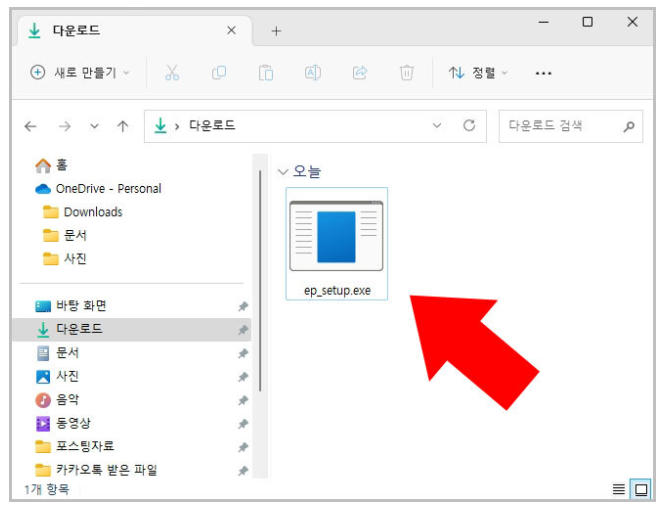Select the ep_setup.exe file thumbnail
This screenshot has width=661, height=510.
pos(336,236)
